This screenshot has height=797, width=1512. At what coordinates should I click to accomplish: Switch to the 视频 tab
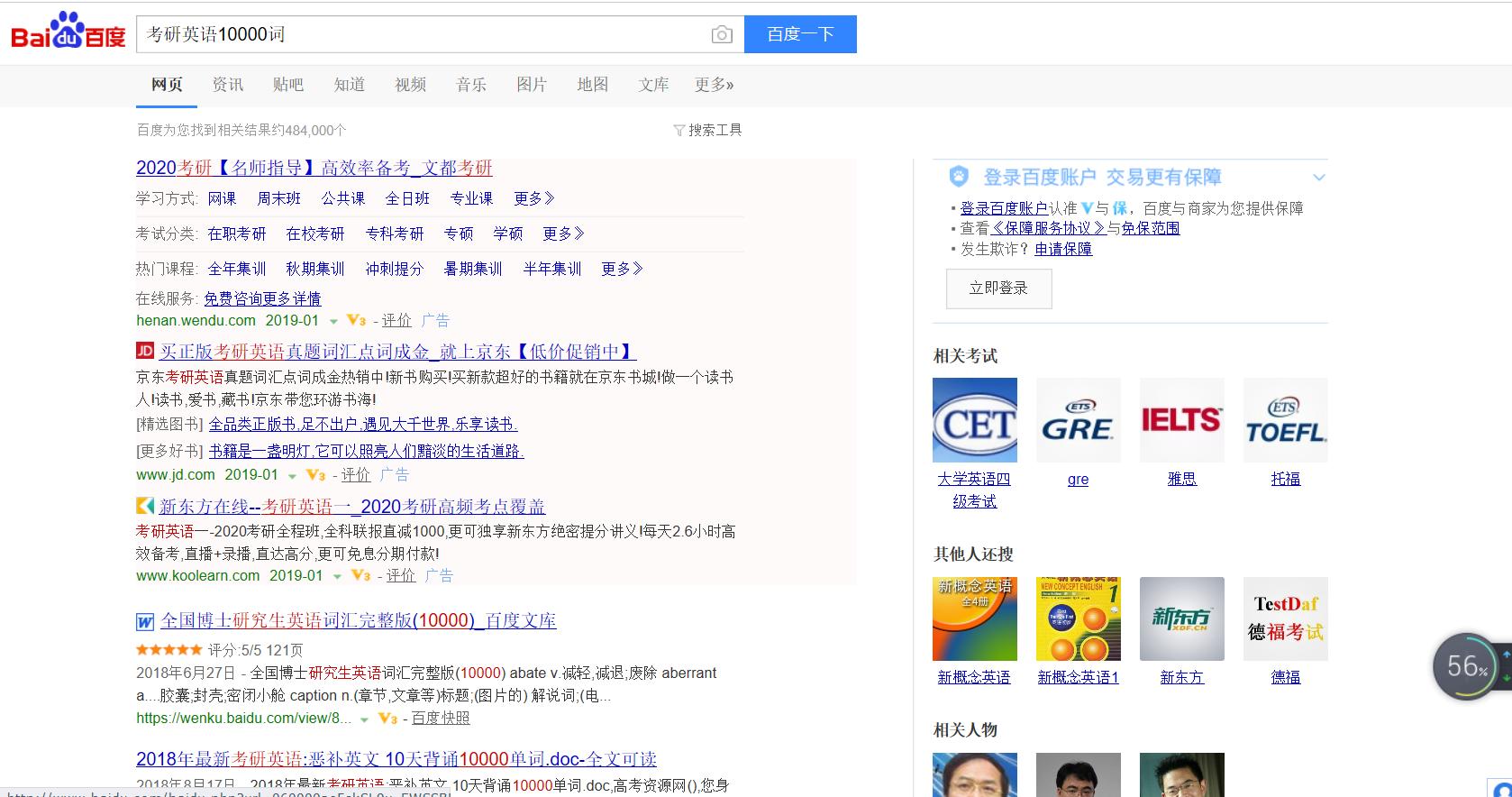[410, 85]
